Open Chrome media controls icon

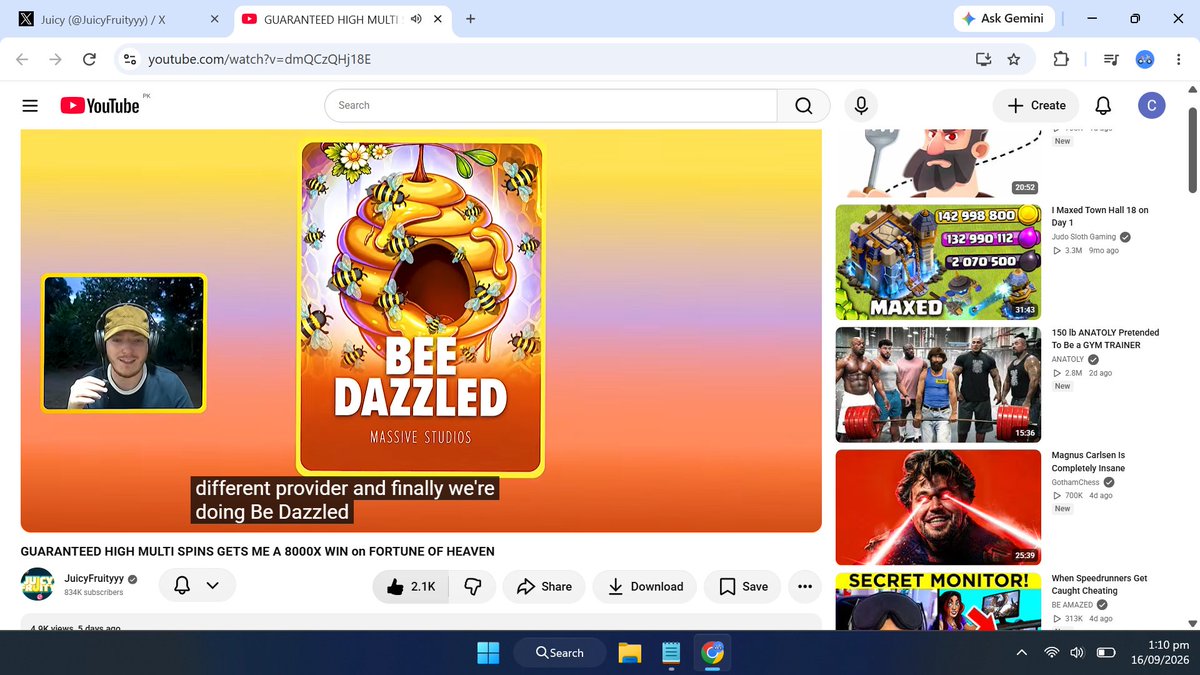[1110, 60]
